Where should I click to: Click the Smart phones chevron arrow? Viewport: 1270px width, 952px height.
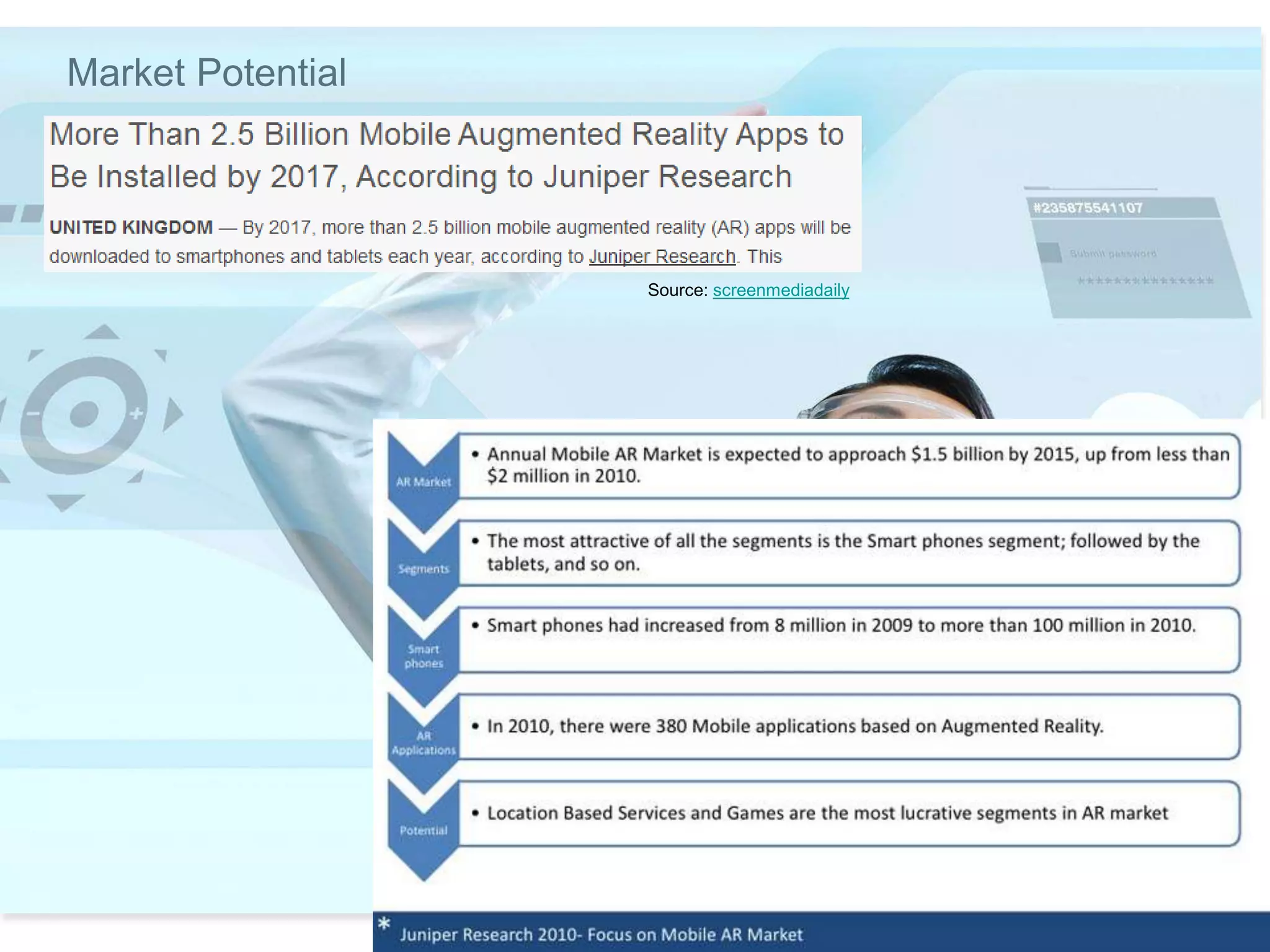(x=424, y=656)
